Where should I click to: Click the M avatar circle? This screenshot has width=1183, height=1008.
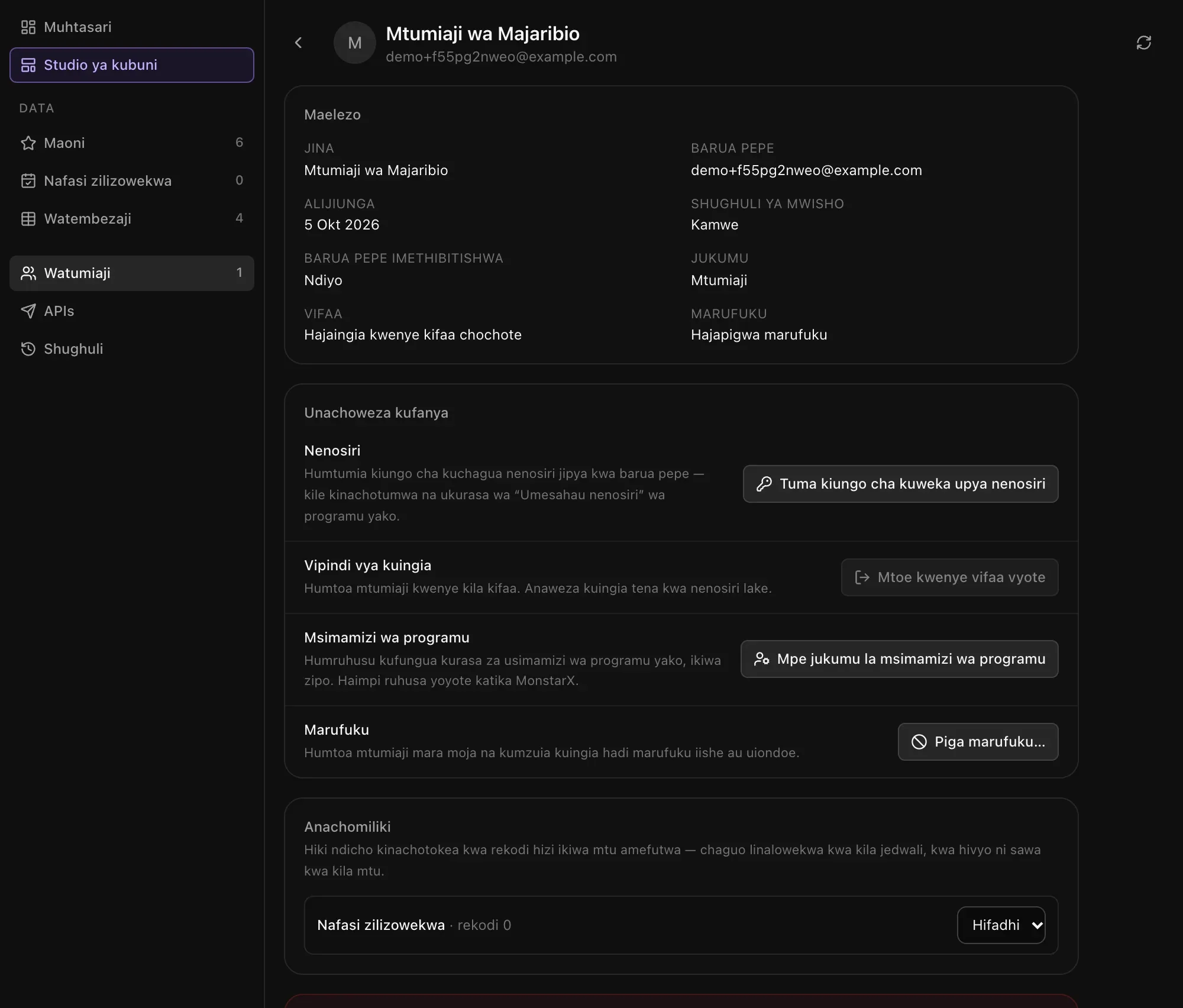354,43
